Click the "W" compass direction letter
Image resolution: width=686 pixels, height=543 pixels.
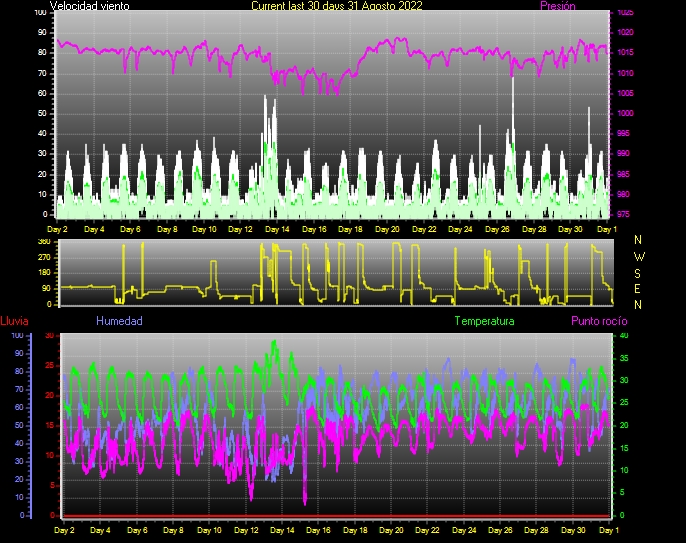click(x=639, y=257)
